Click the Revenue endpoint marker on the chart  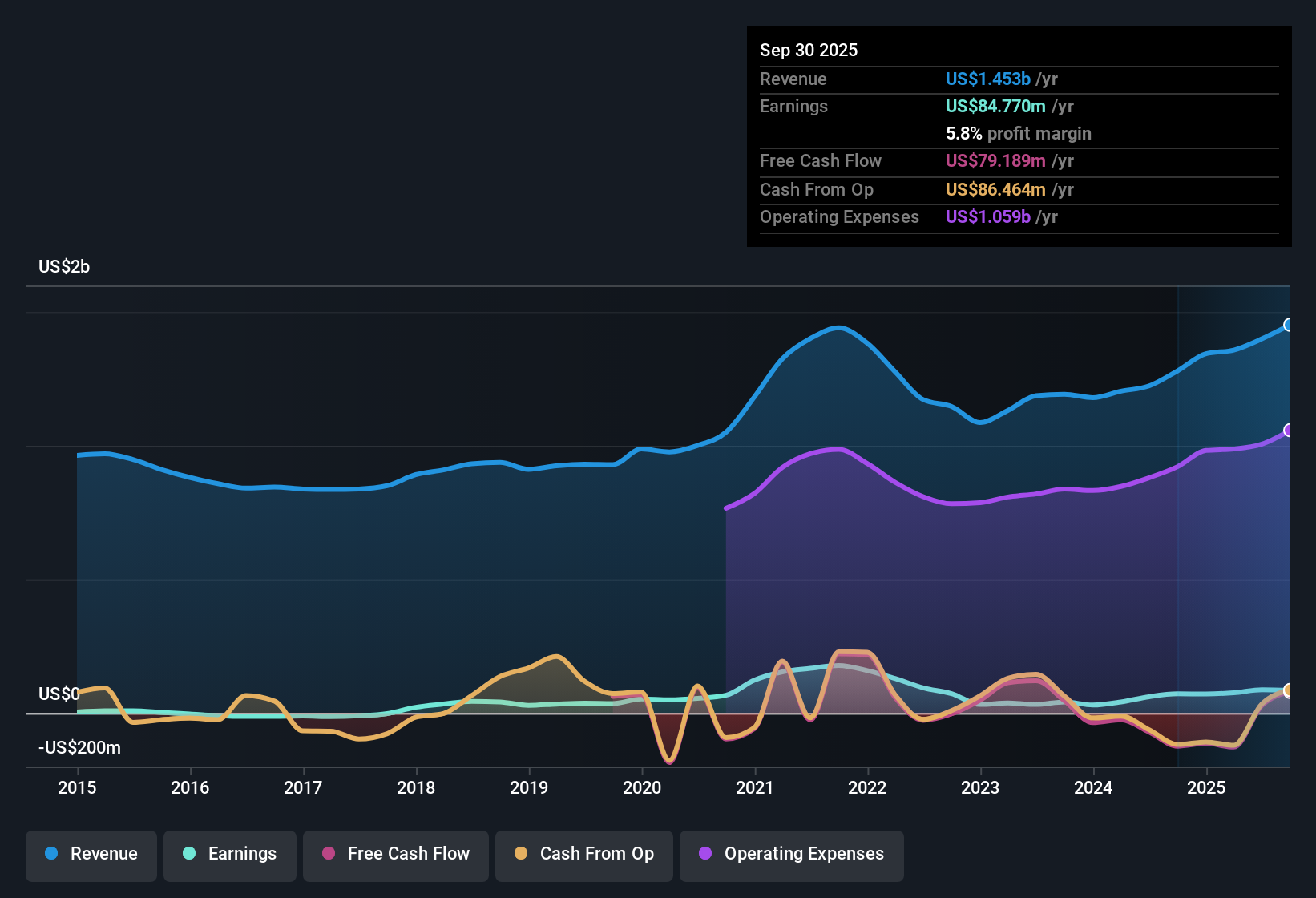click(x=1289, y=325)
